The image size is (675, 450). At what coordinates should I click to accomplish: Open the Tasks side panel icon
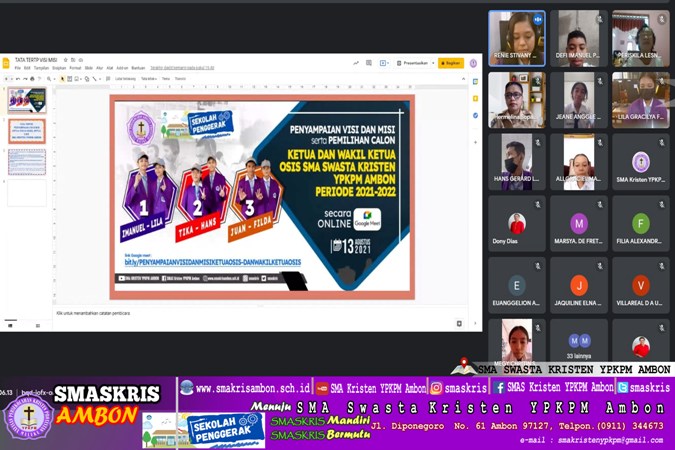coord(475,115)
